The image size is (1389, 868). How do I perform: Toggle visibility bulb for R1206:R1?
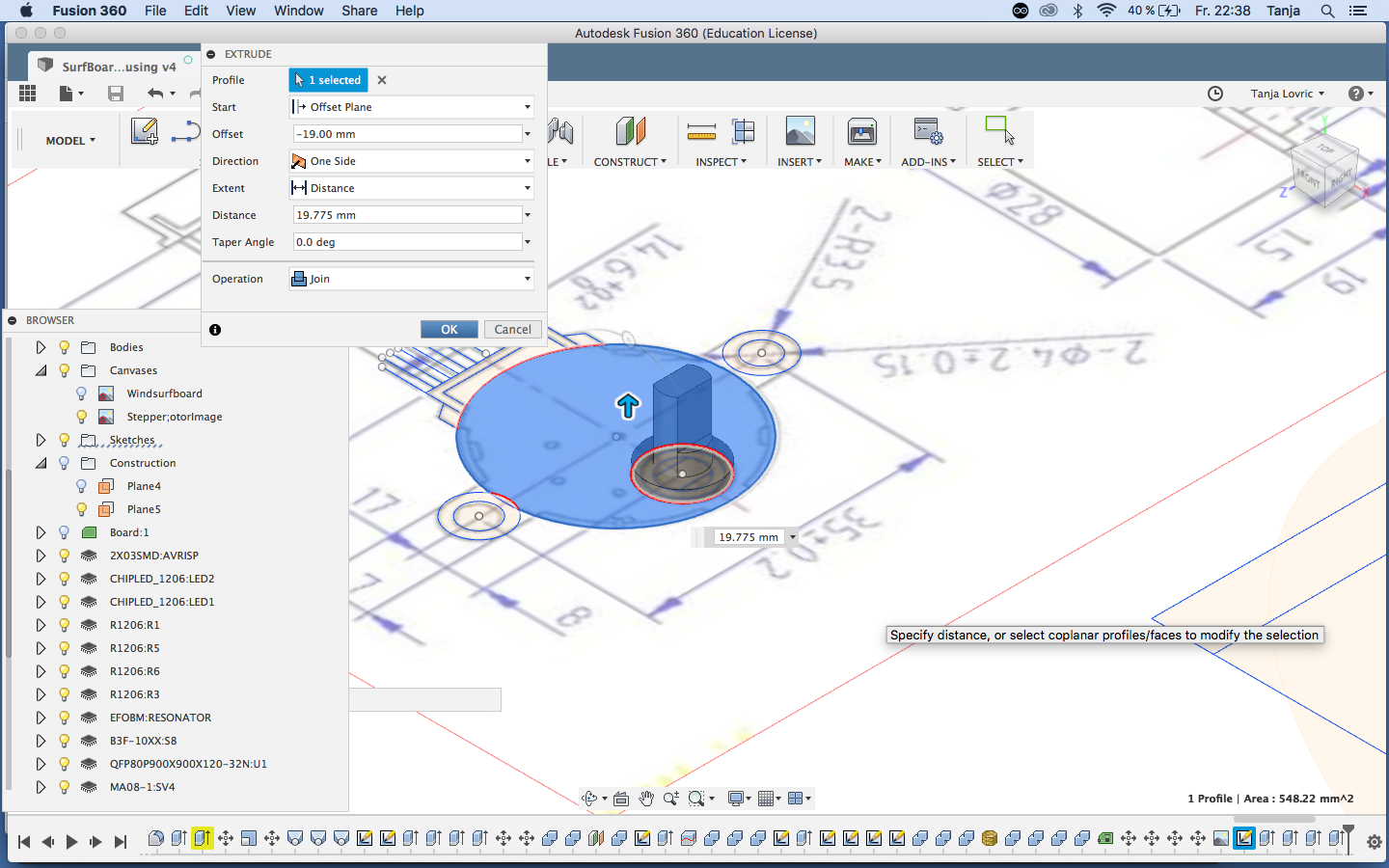(64, 625)
